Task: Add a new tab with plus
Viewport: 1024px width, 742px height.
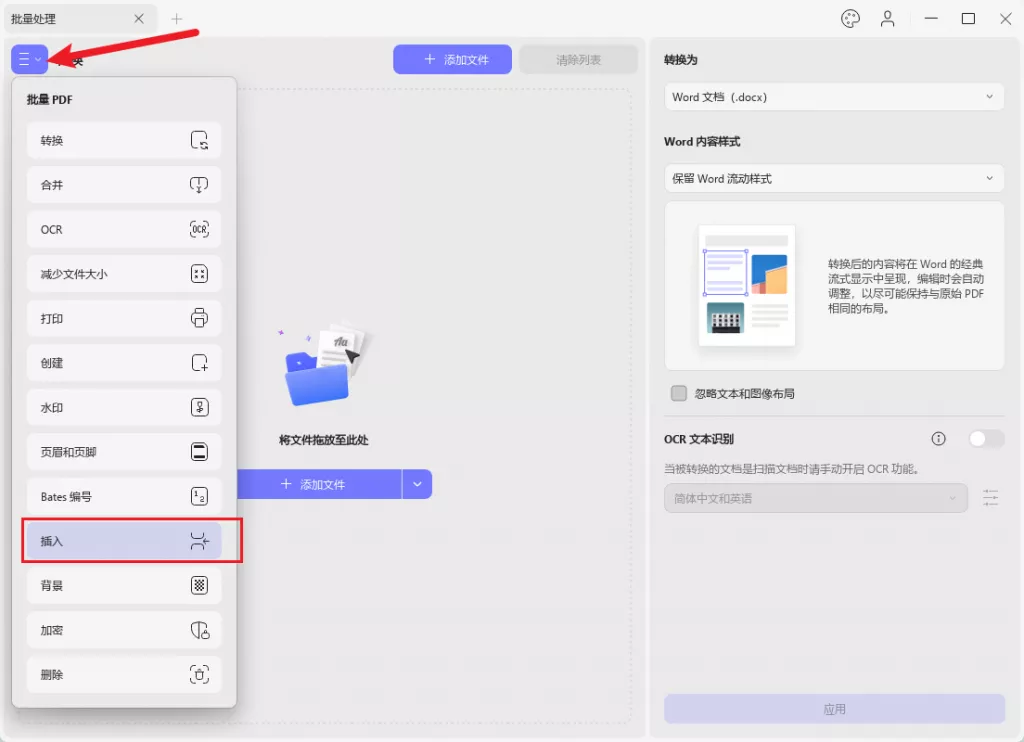Action: [176, 19]
